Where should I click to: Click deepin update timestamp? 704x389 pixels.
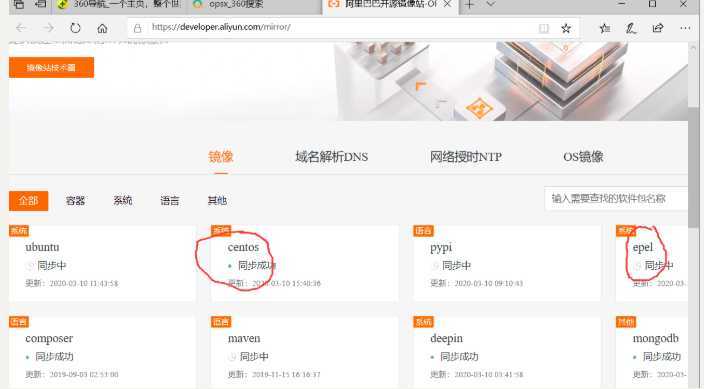477,375
